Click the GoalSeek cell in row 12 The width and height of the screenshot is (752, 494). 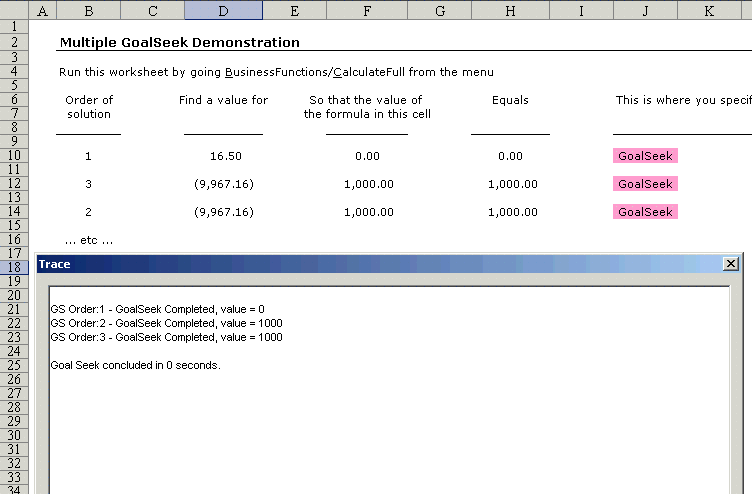point(645,184)
